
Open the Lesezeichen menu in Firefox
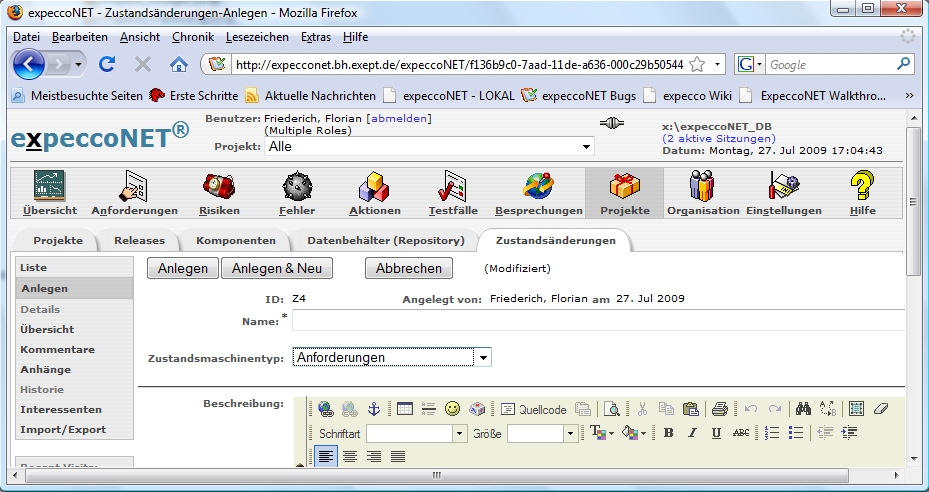tap(258, 37)
